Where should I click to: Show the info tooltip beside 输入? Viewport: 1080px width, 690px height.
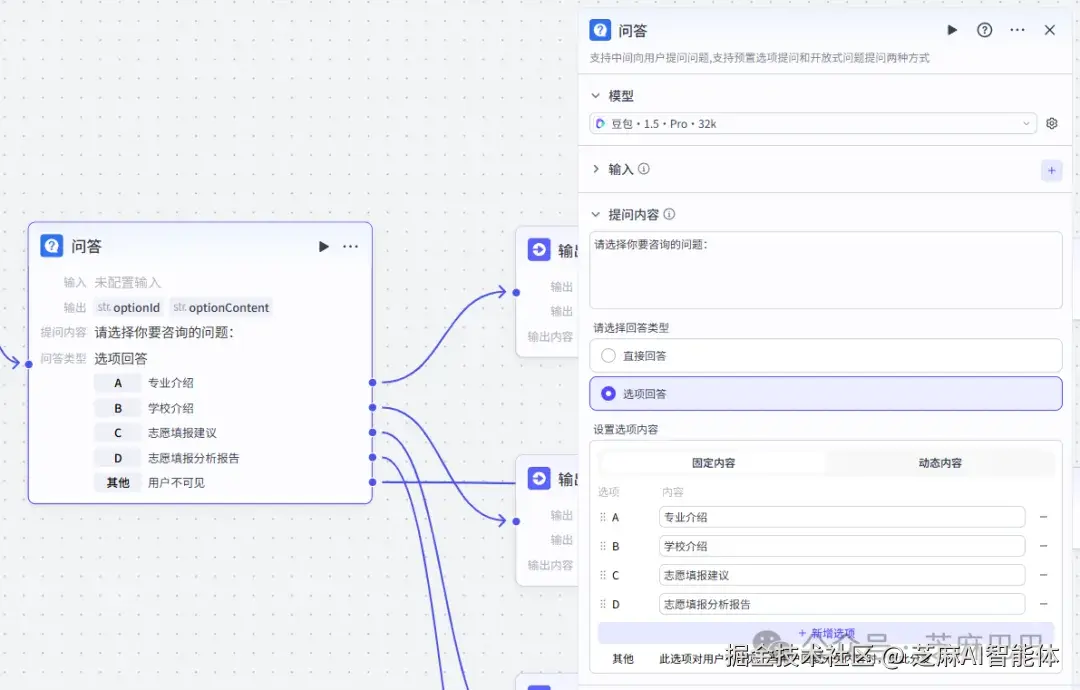643,169
